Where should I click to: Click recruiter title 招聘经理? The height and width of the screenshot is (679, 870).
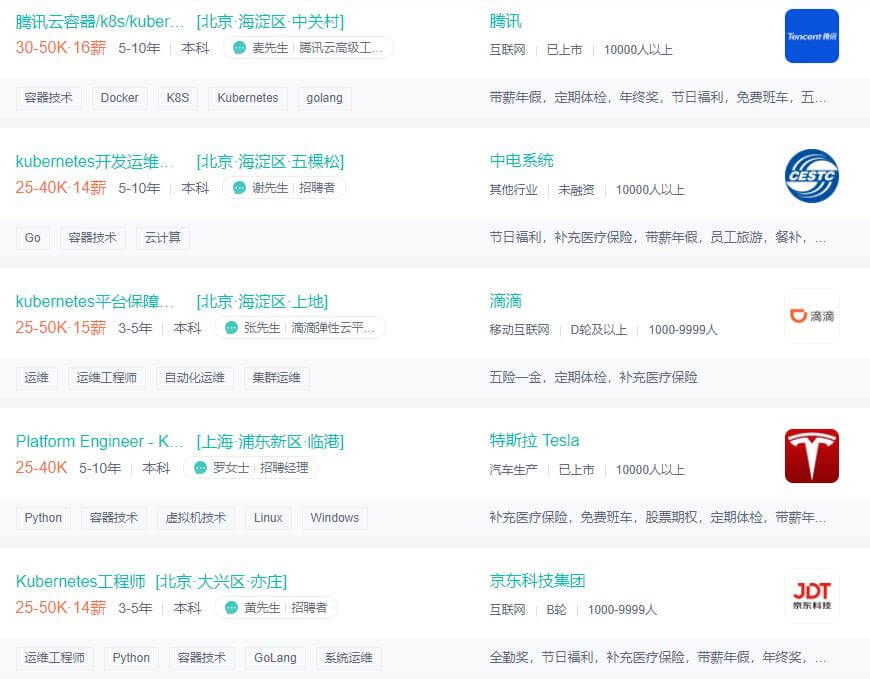click(284, 468)
